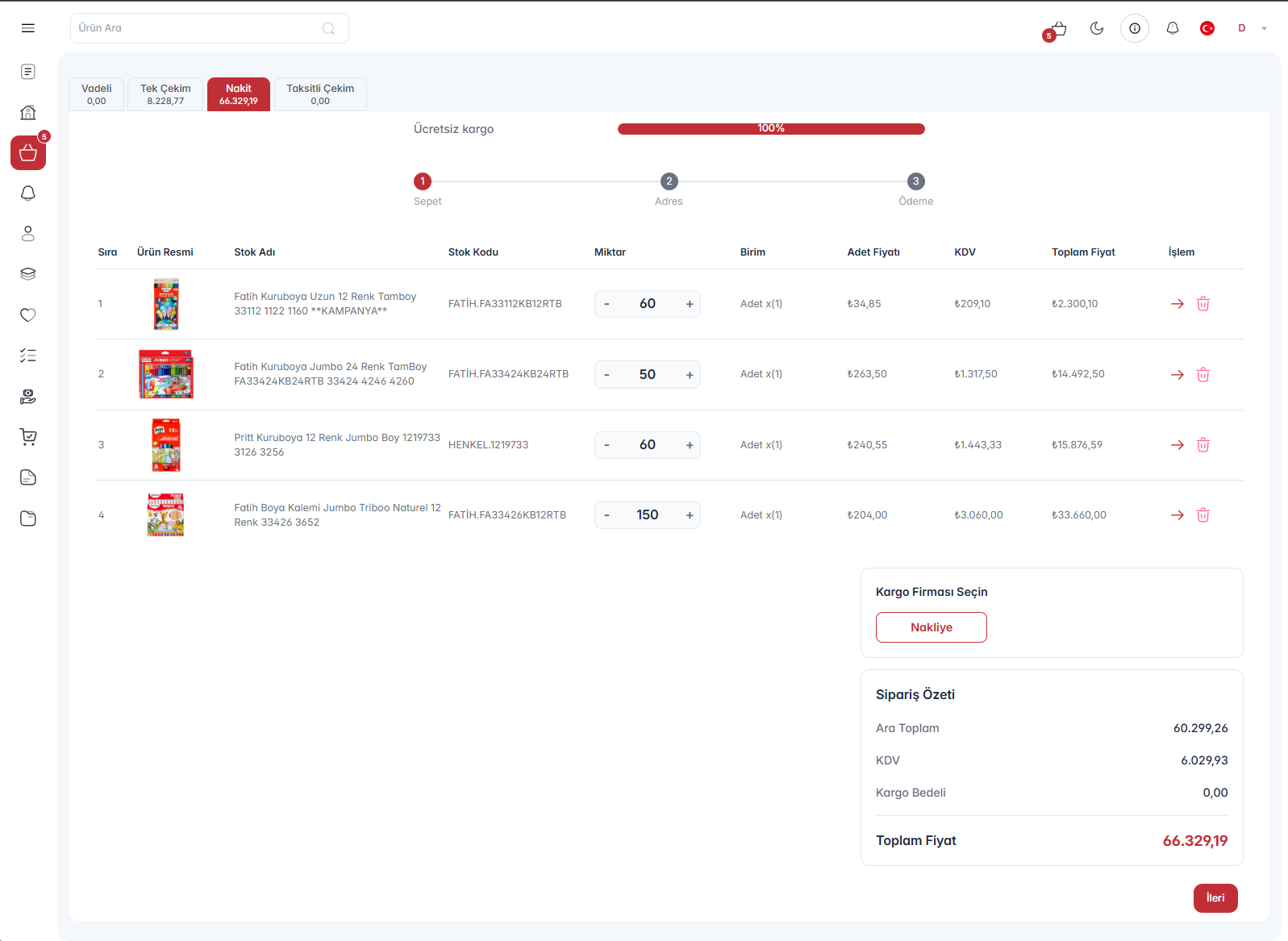Open the hamburger menu icon
The image size is (1288, 941).
click(28, 28)
